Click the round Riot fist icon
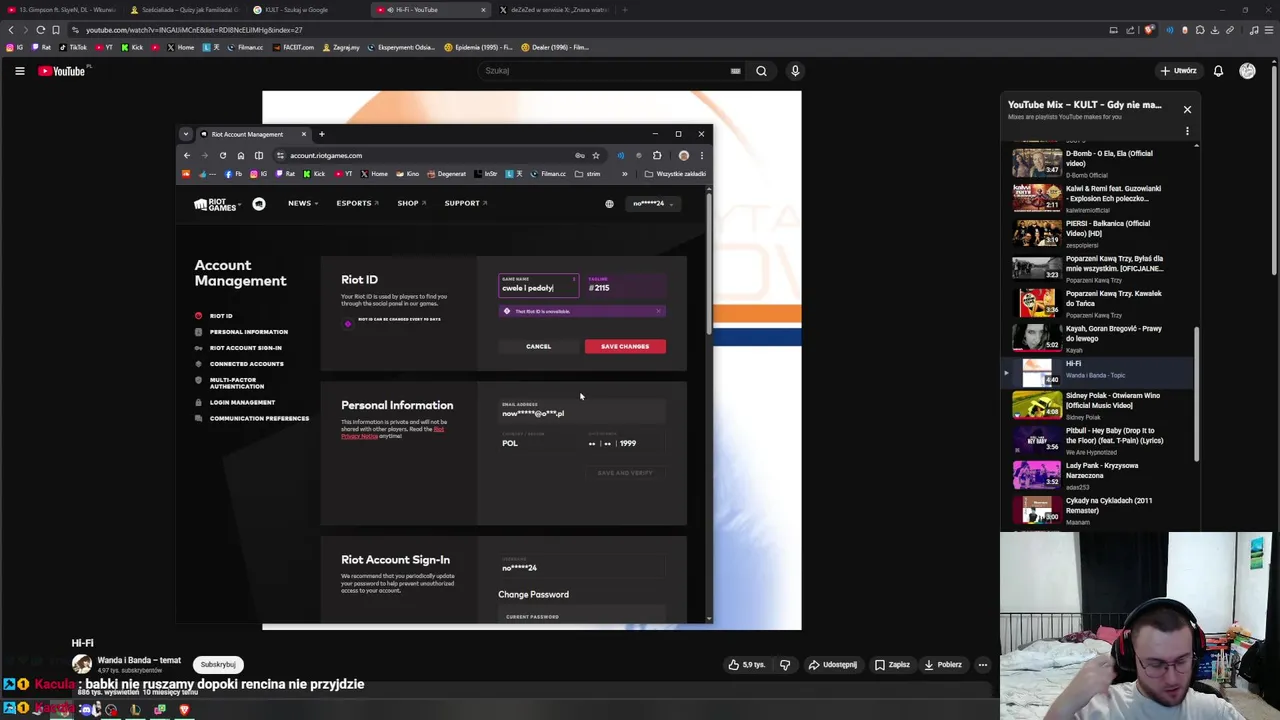The width and height of the screenshot is (1280, 720). (259, 204)
